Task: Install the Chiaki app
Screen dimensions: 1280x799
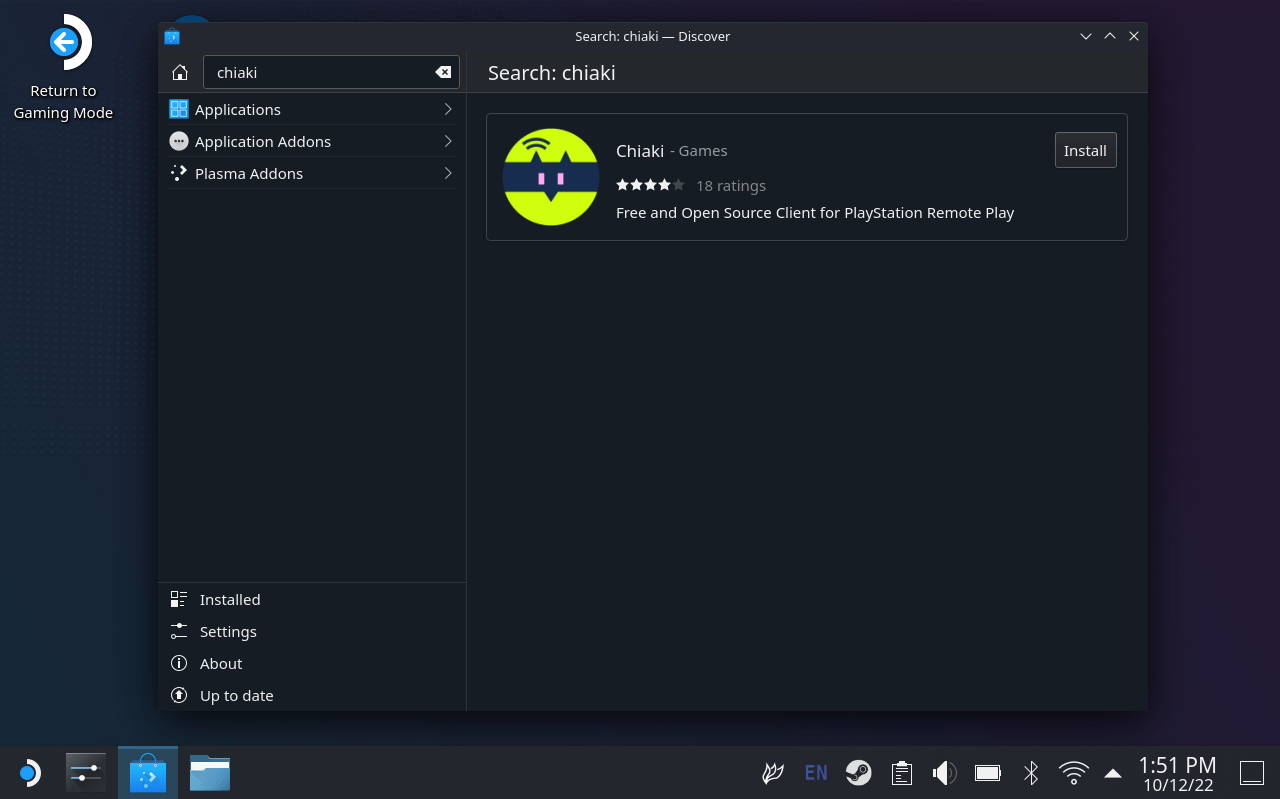Action: (1085, 150)
